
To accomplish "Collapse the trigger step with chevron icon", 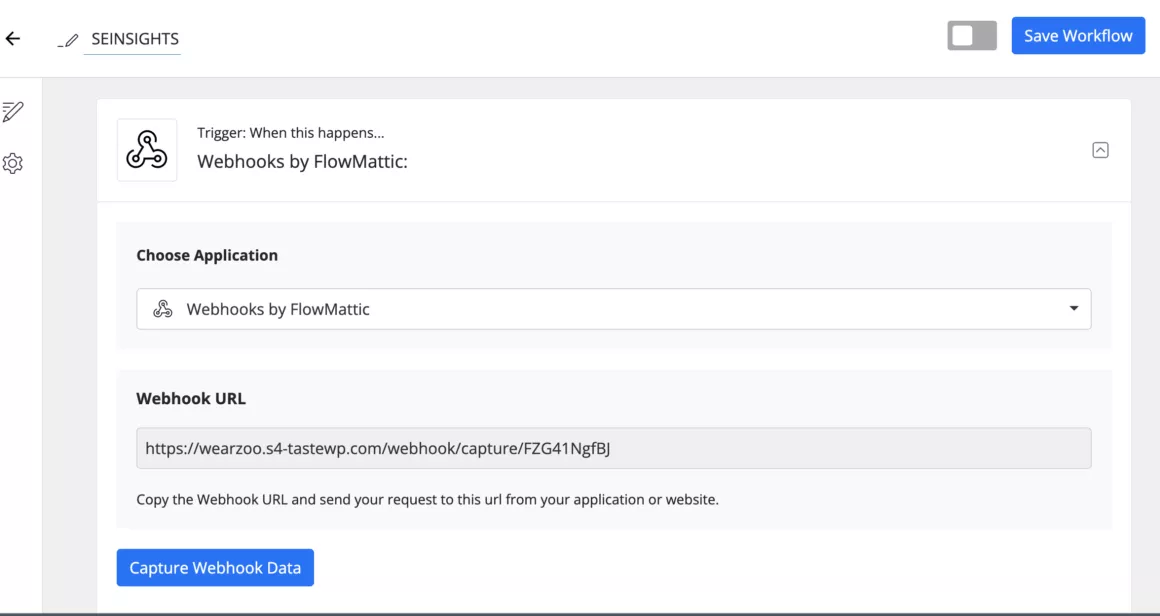I will coord(1100,150).
